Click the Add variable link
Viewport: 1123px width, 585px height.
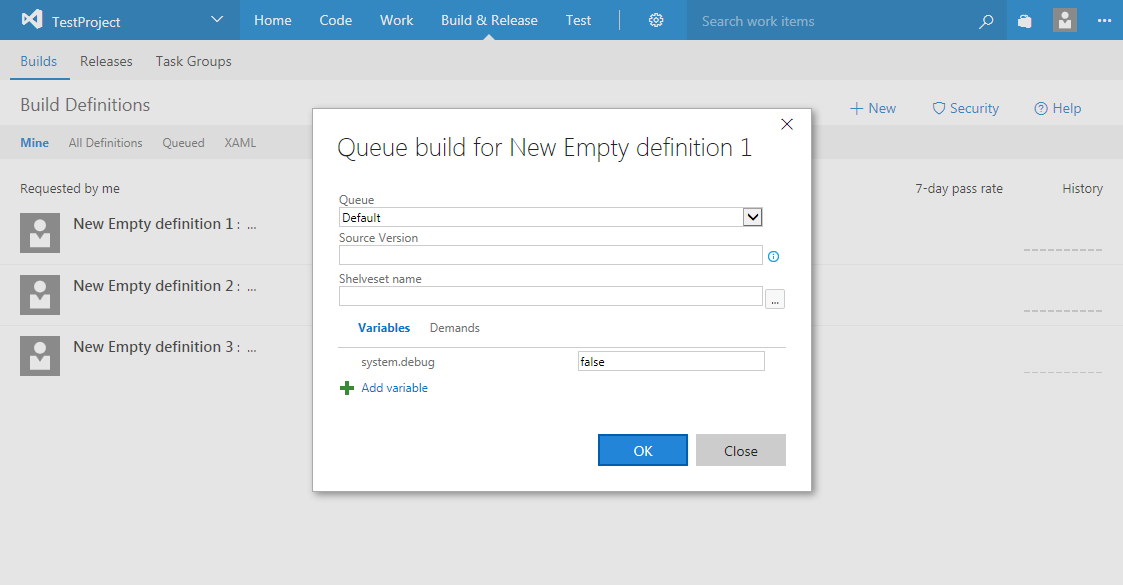click(x=394, y=388)
